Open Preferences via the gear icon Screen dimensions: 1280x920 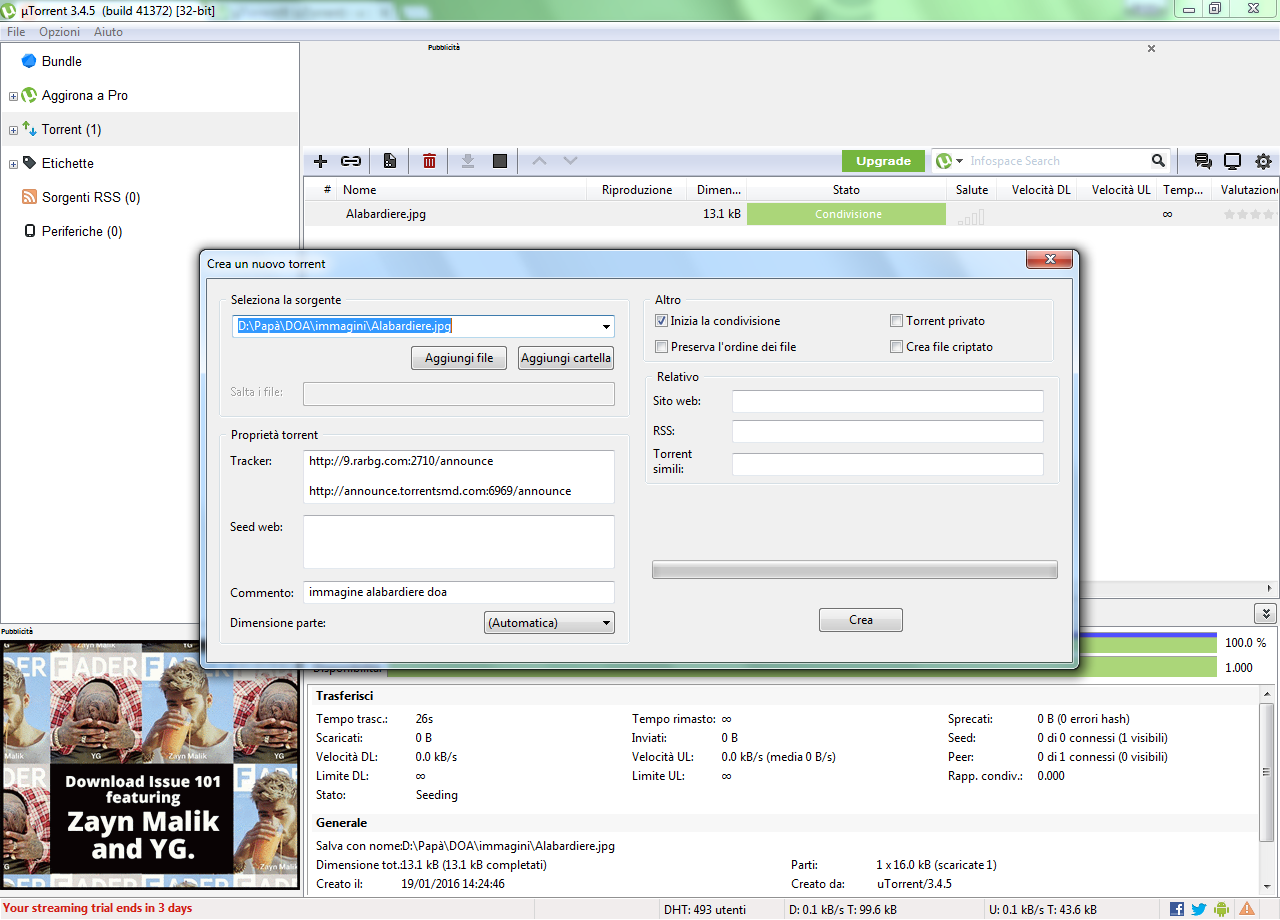[x=1263, y=161]
